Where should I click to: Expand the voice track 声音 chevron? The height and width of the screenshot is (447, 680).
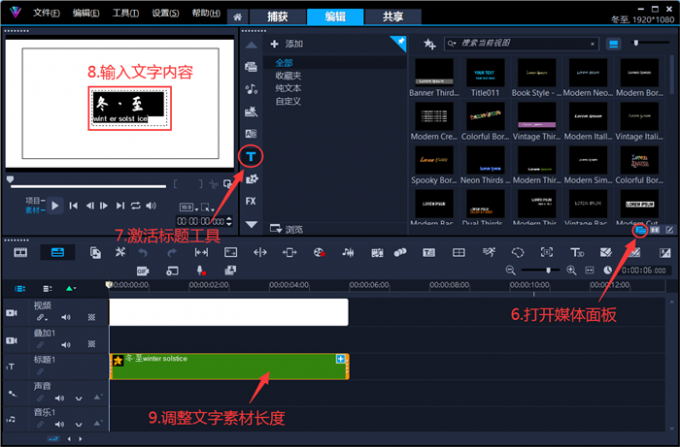coord(78,398)
